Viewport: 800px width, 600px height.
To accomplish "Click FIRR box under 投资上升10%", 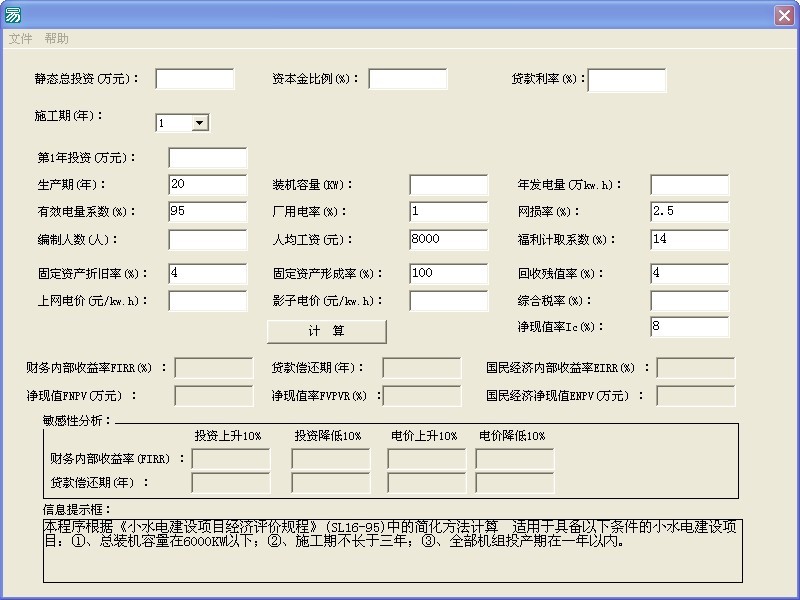I will point(231,459).
